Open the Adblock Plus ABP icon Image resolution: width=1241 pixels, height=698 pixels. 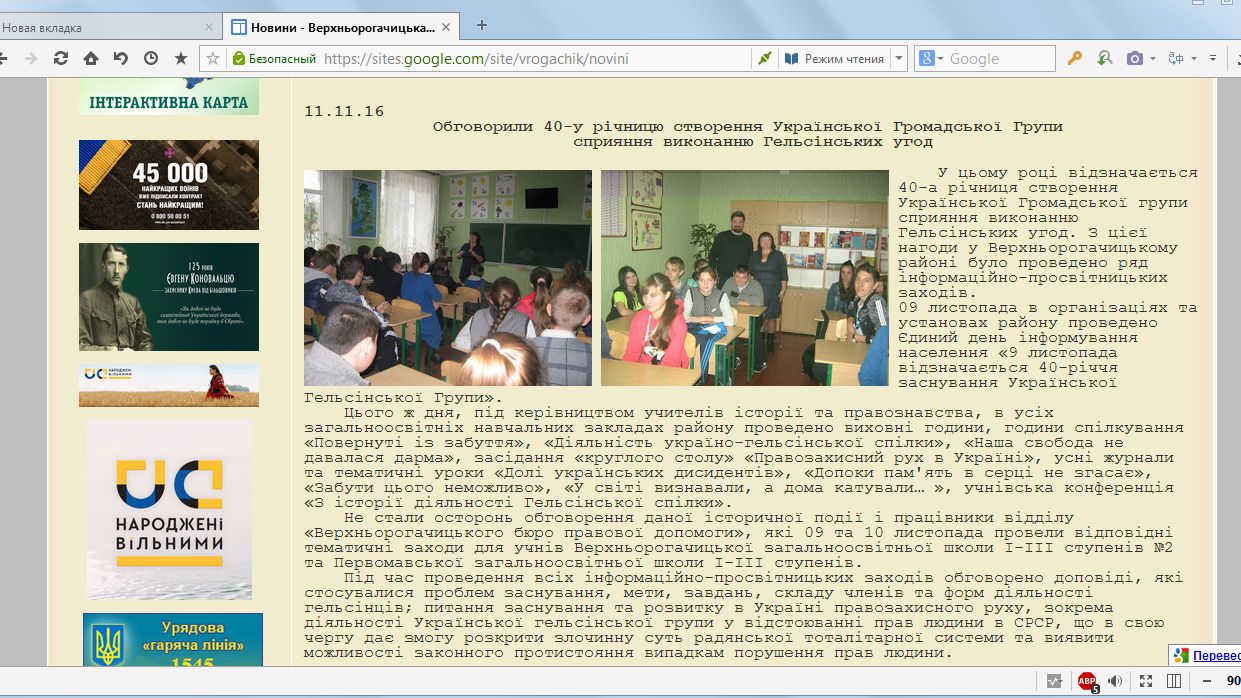point(1087,681)
